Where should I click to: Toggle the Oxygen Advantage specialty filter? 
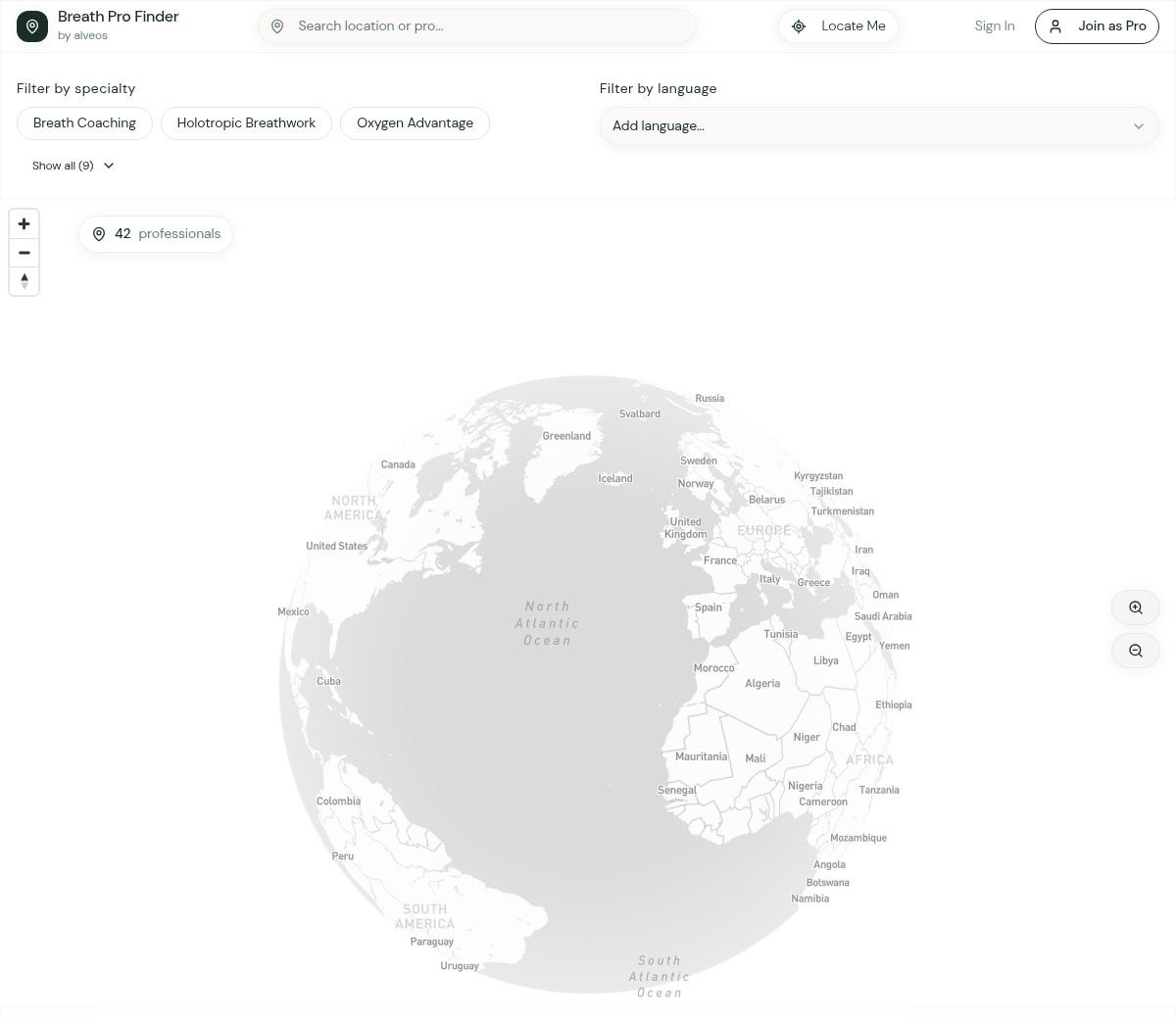tap(415, 123)
